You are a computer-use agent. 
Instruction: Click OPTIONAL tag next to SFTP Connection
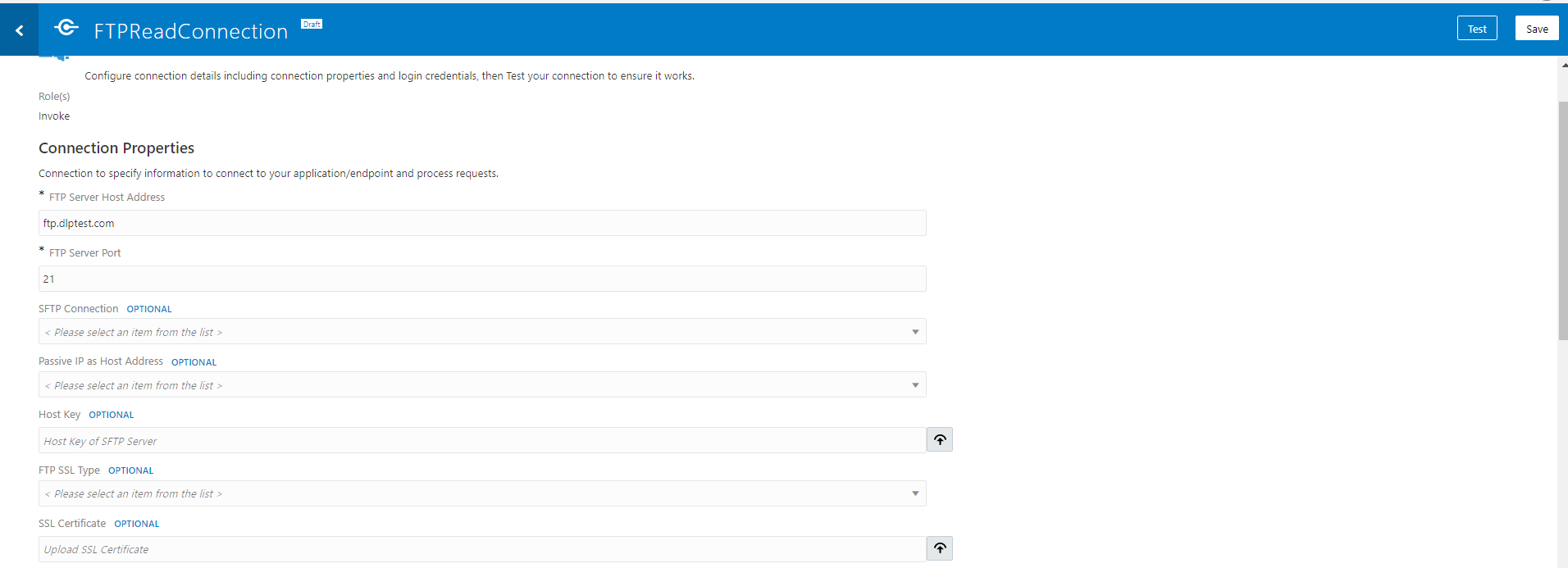click(149, 310)
